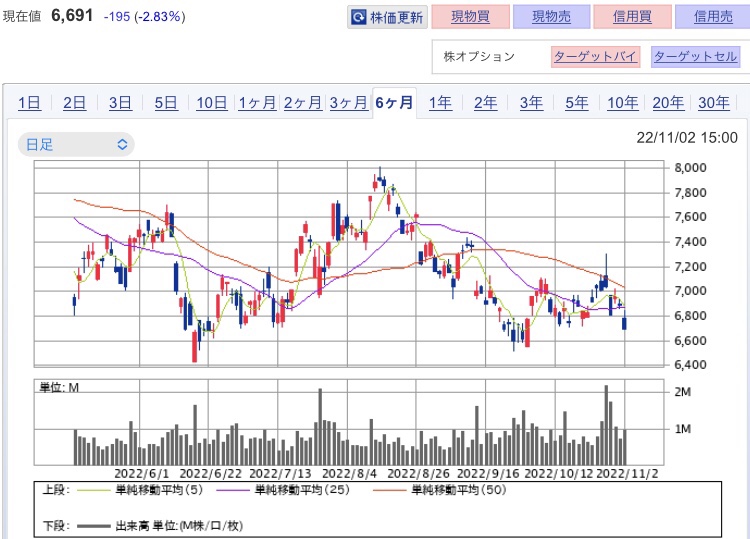The height and width of the screenshot is (539, 750).
Task: Click the 単位: M label in volume pane
Action: (x=59, y=387)
